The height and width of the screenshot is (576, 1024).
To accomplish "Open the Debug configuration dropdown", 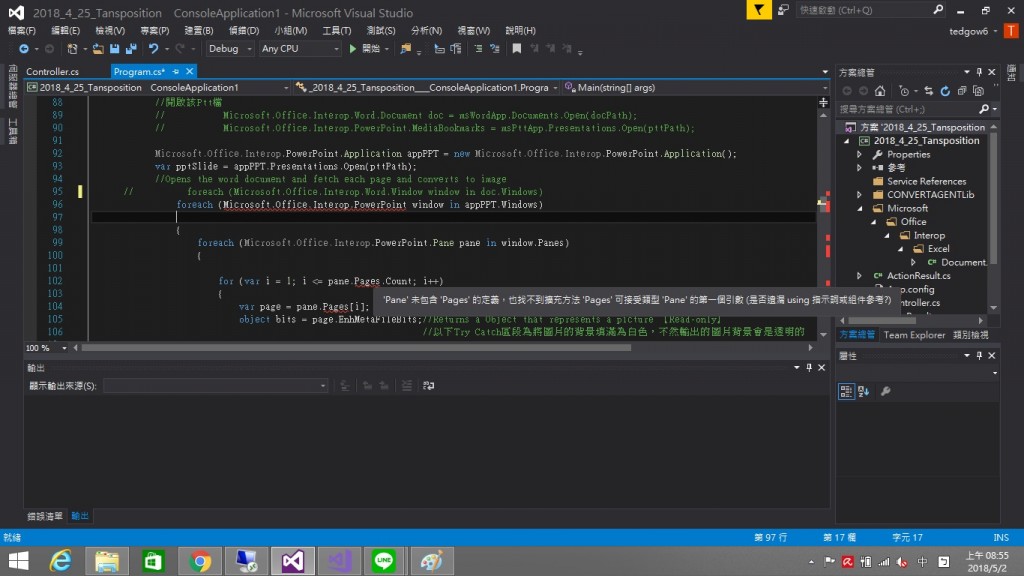I will coord(229,48).
